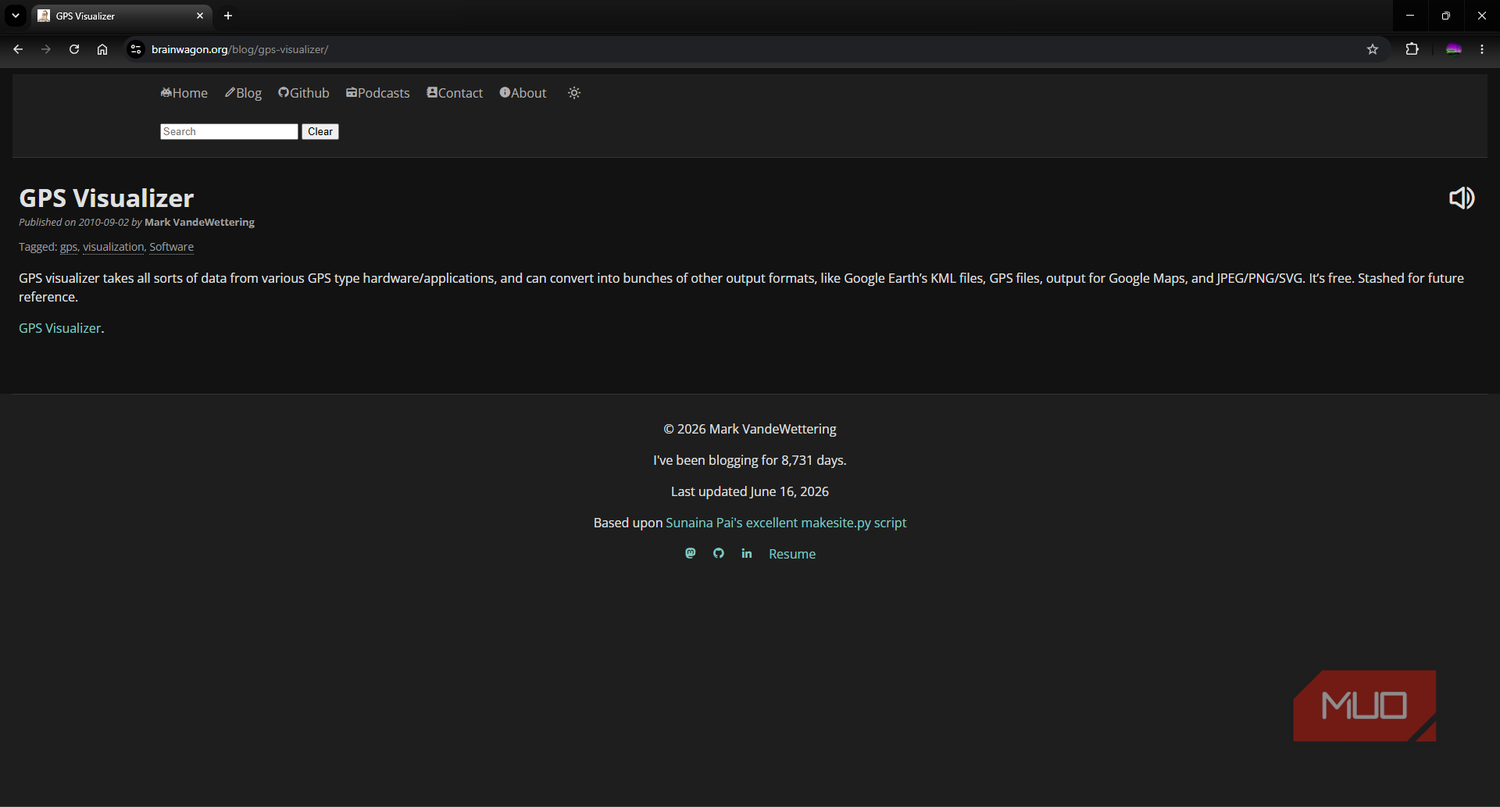Open the Software tag link
This screenshot has height=807, width=1500.
171,247
